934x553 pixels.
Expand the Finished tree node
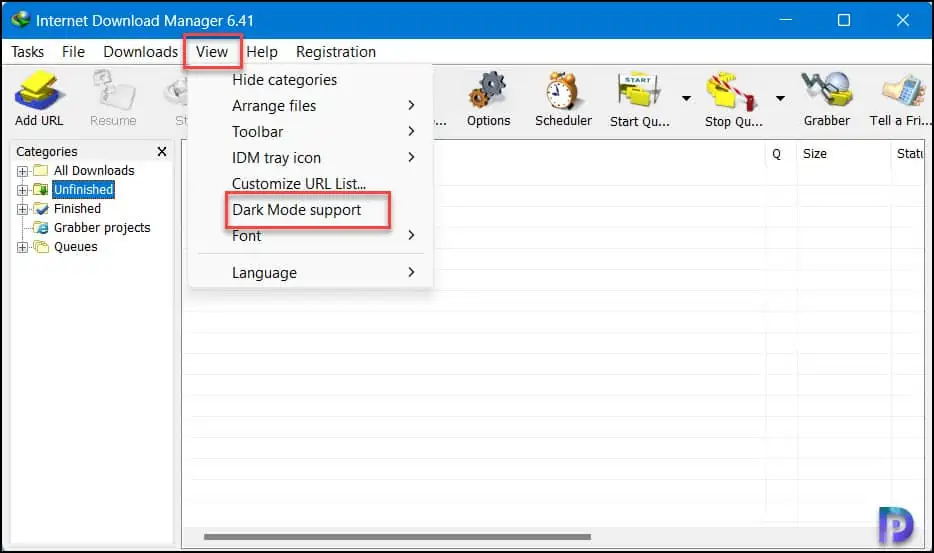click(x=23, y=209)
